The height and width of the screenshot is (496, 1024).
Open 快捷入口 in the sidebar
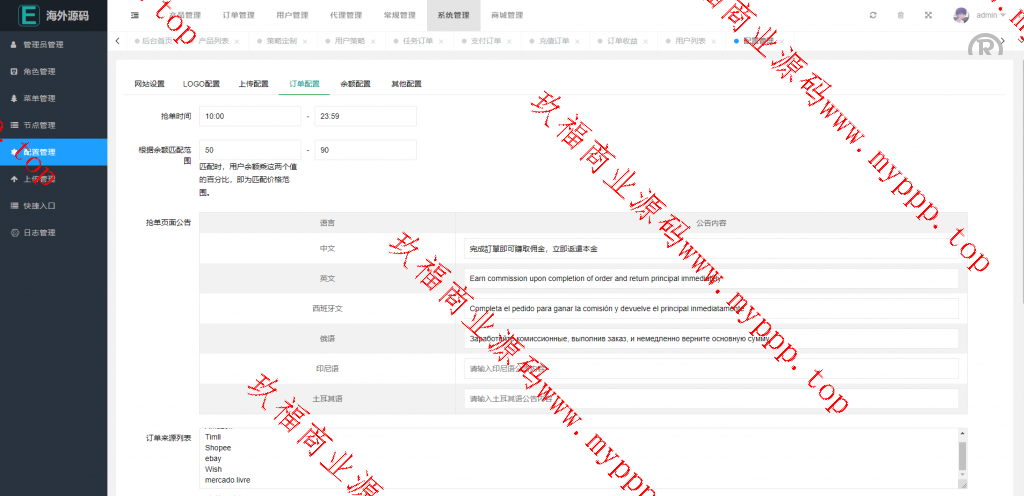point(39,206)
